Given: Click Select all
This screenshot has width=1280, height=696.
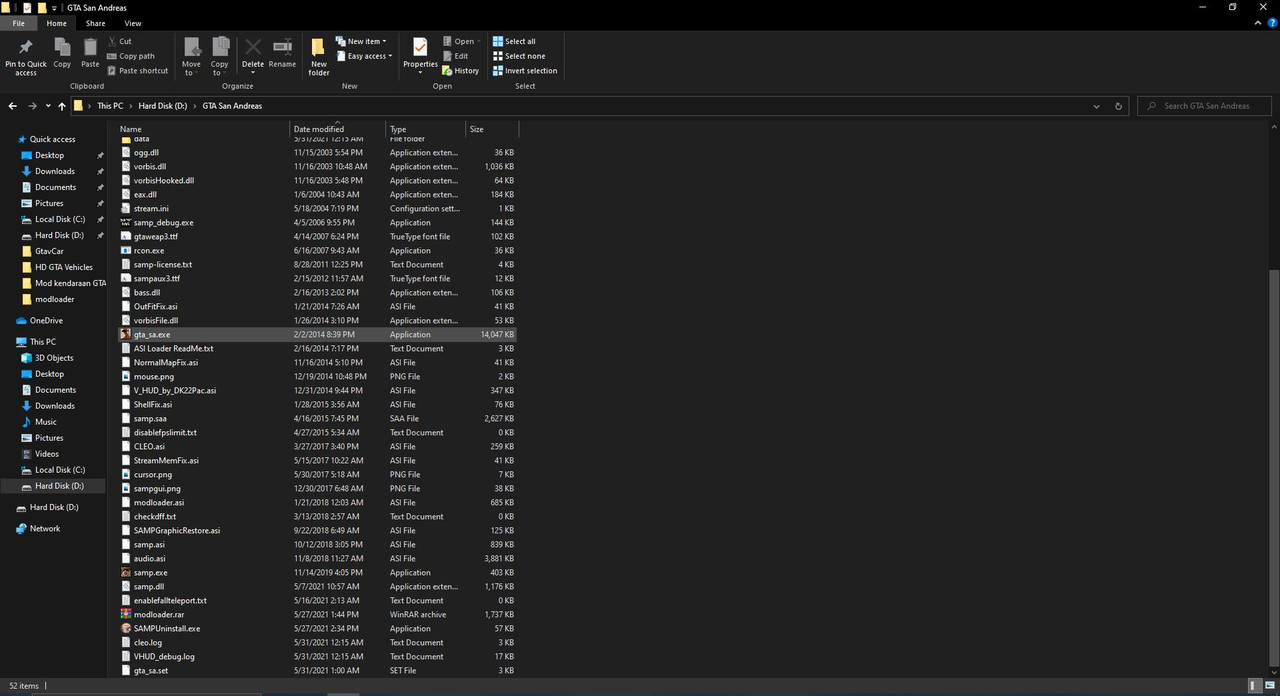Looking at the screenshot, I should point(513,41).
